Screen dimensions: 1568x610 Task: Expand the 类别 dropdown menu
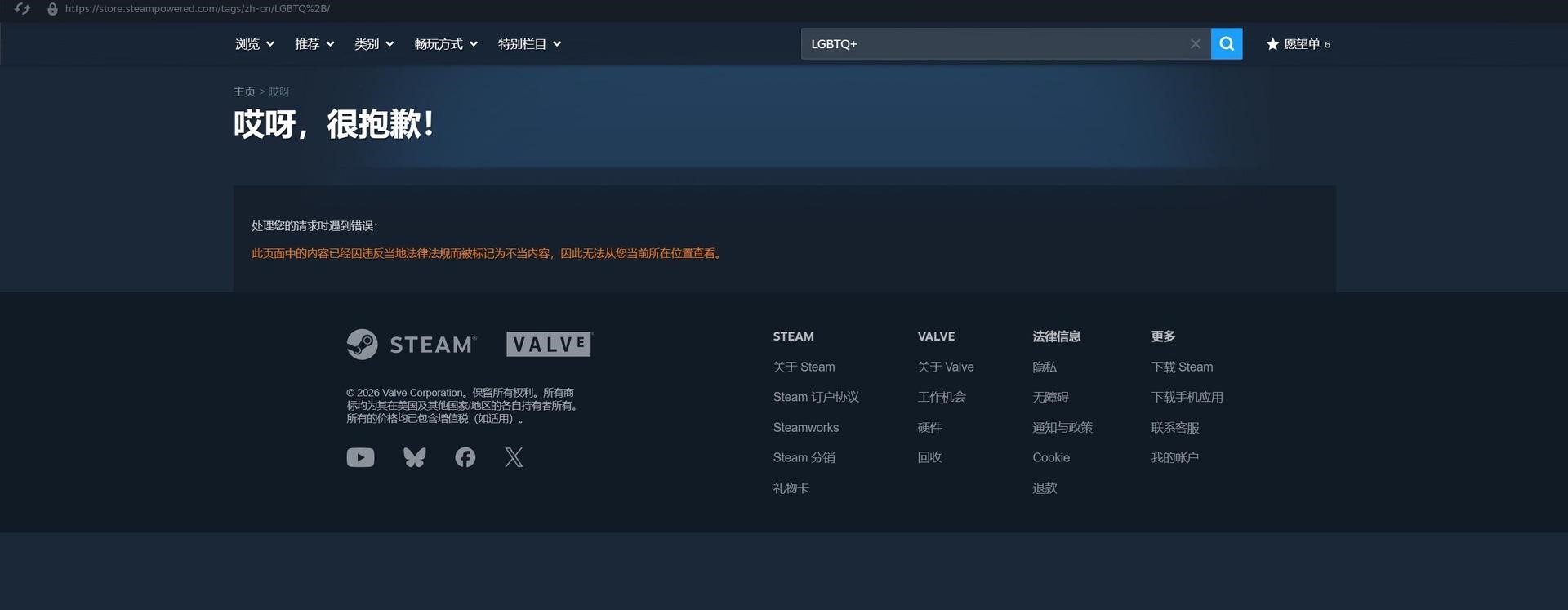pos(374,44)
